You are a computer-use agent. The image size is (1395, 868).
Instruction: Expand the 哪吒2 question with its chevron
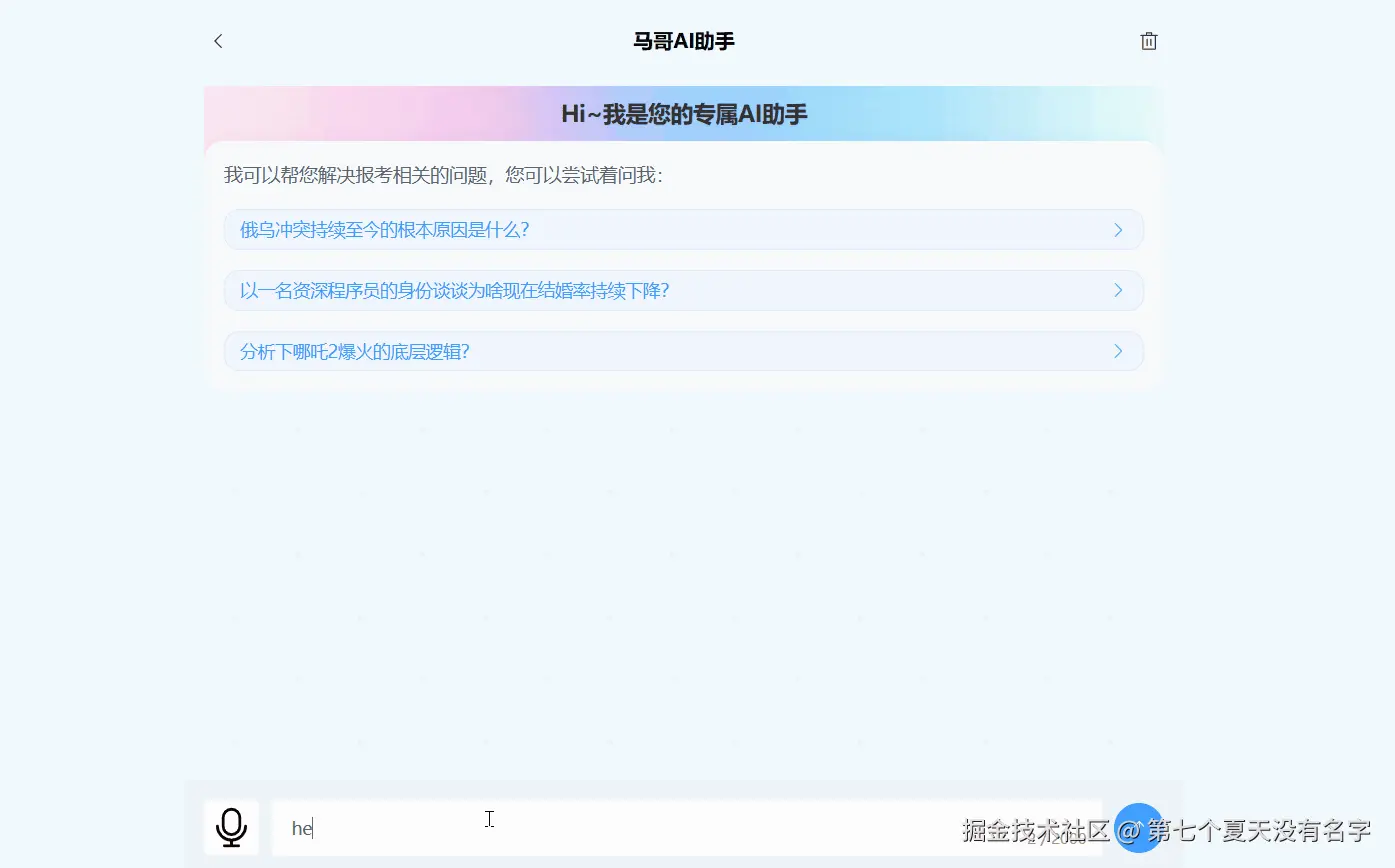tap(1118, 351)
